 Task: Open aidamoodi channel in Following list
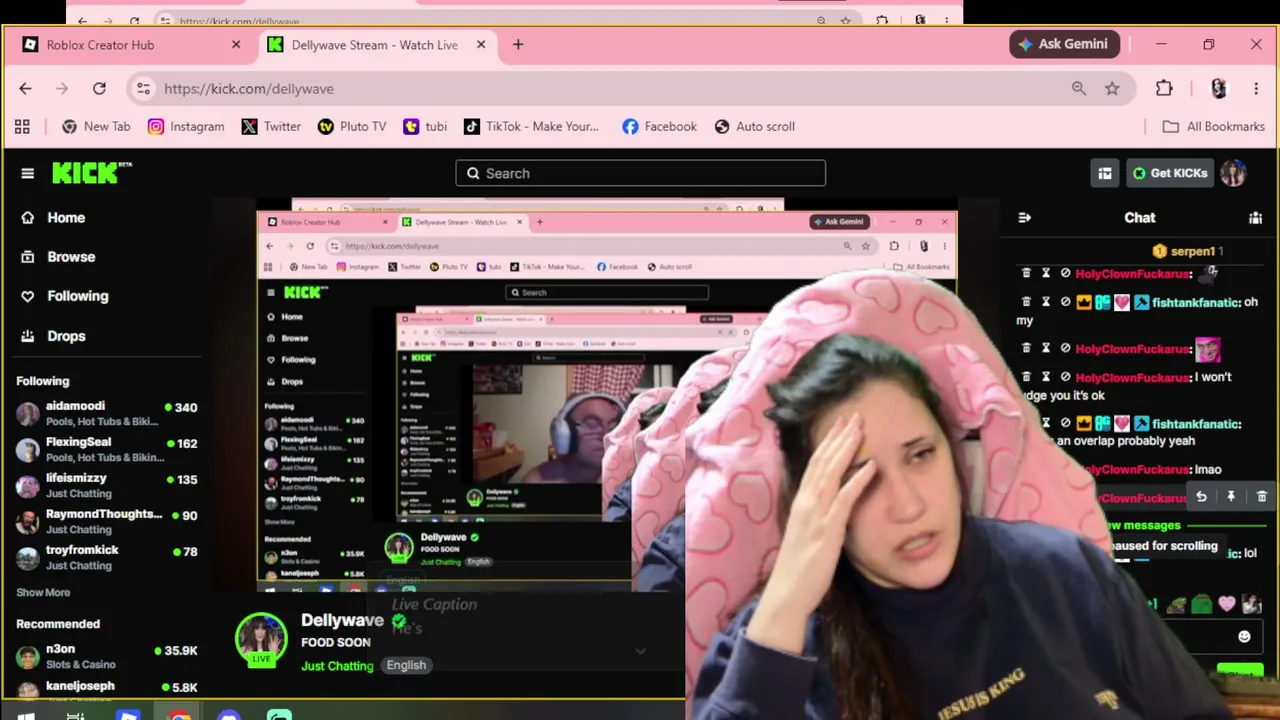(107, 413)
